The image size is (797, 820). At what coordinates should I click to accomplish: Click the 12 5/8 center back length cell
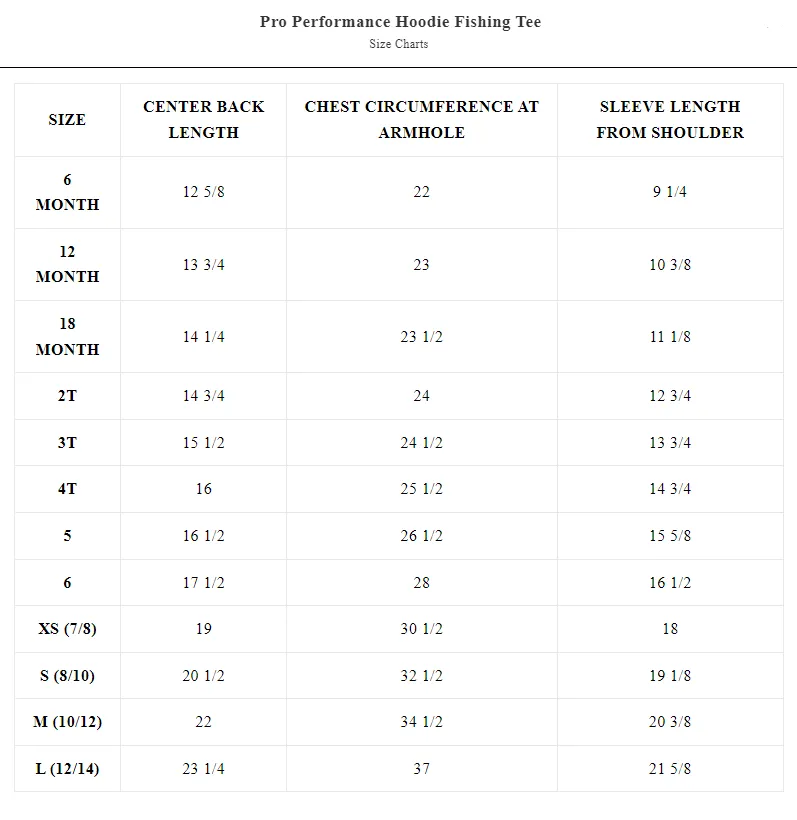[x=203, y=192]
